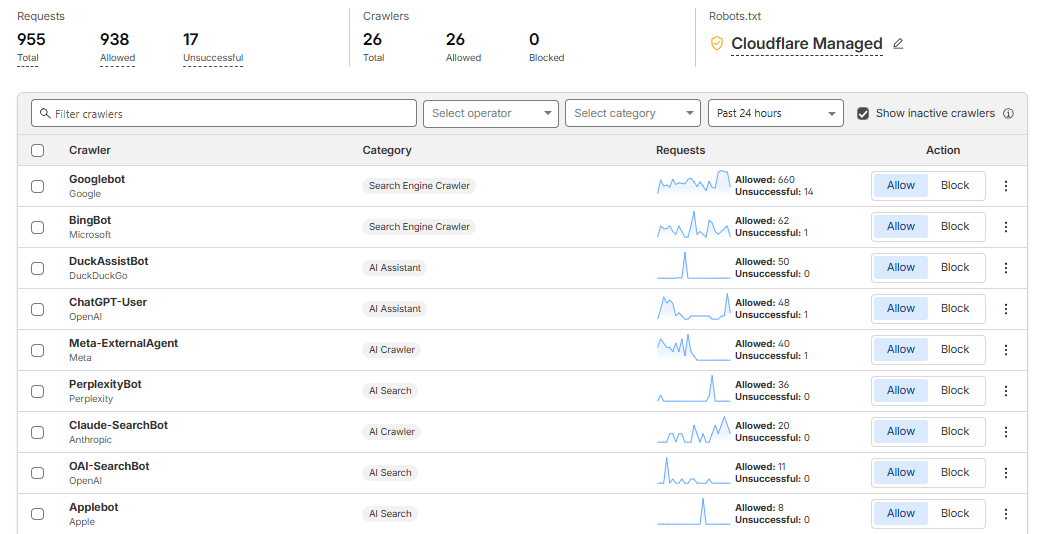Image resolution: width=1055 pixels, height=534 pixels.
Task: Uncheck Show inactive crawlers checkbox
Action: [x=863, y=114]
